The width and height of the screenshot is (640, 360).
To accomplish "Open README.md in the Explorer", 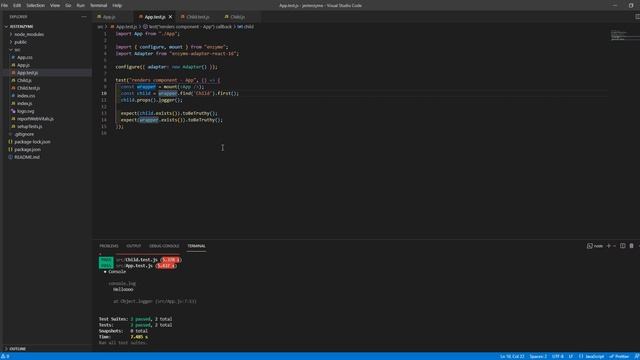I will coord(27,157).
